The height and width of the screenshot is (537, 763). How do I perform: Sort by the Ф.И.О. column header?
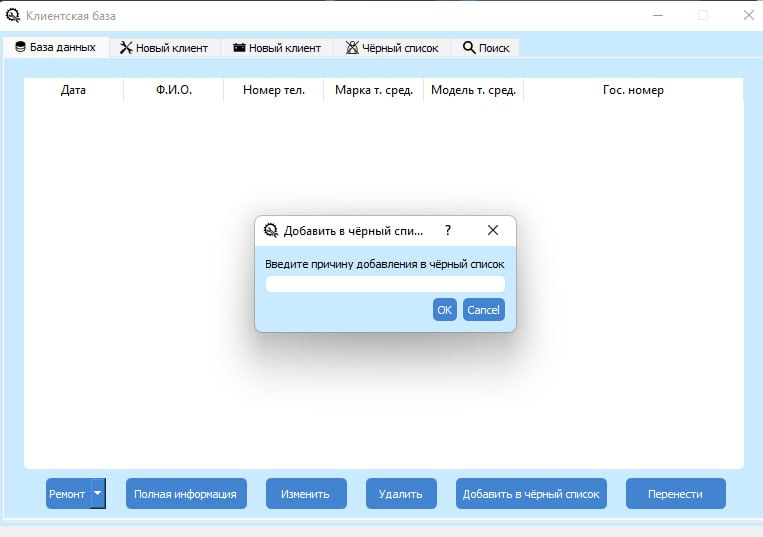174,90
